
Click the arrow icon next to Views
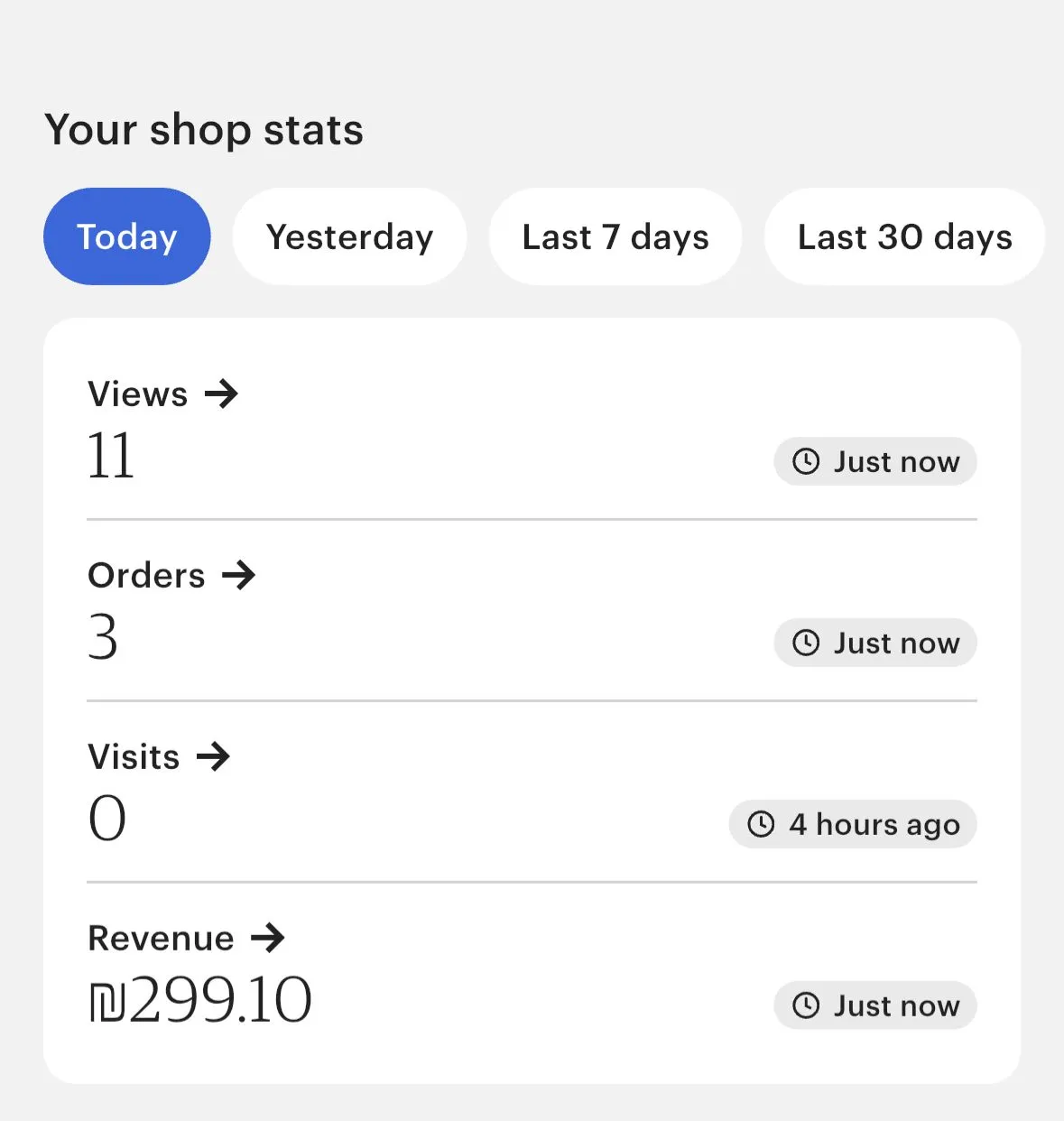coord(221,394)
